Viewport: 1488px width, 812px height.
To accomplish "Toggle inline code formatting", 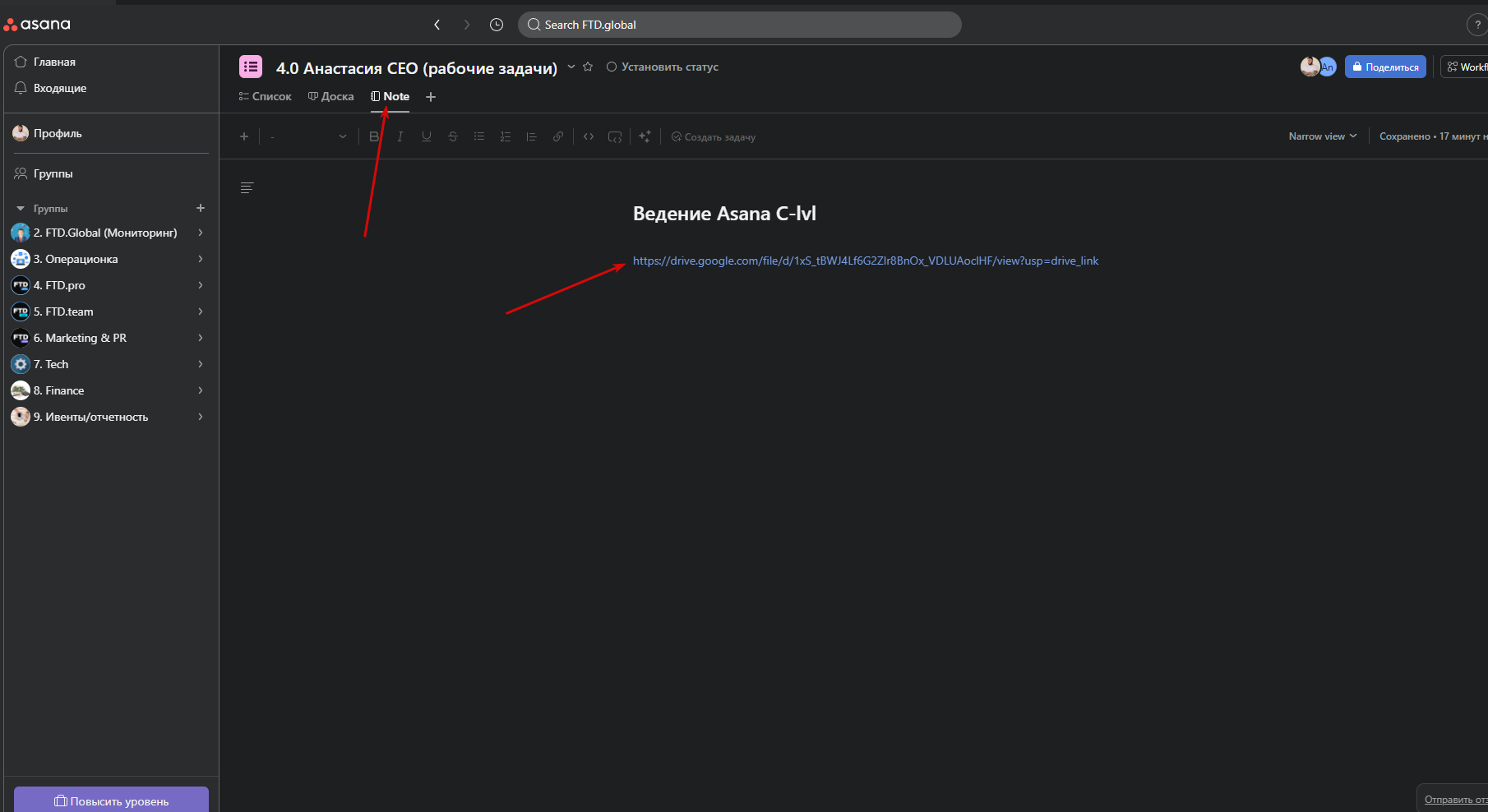I will (589, 136).
